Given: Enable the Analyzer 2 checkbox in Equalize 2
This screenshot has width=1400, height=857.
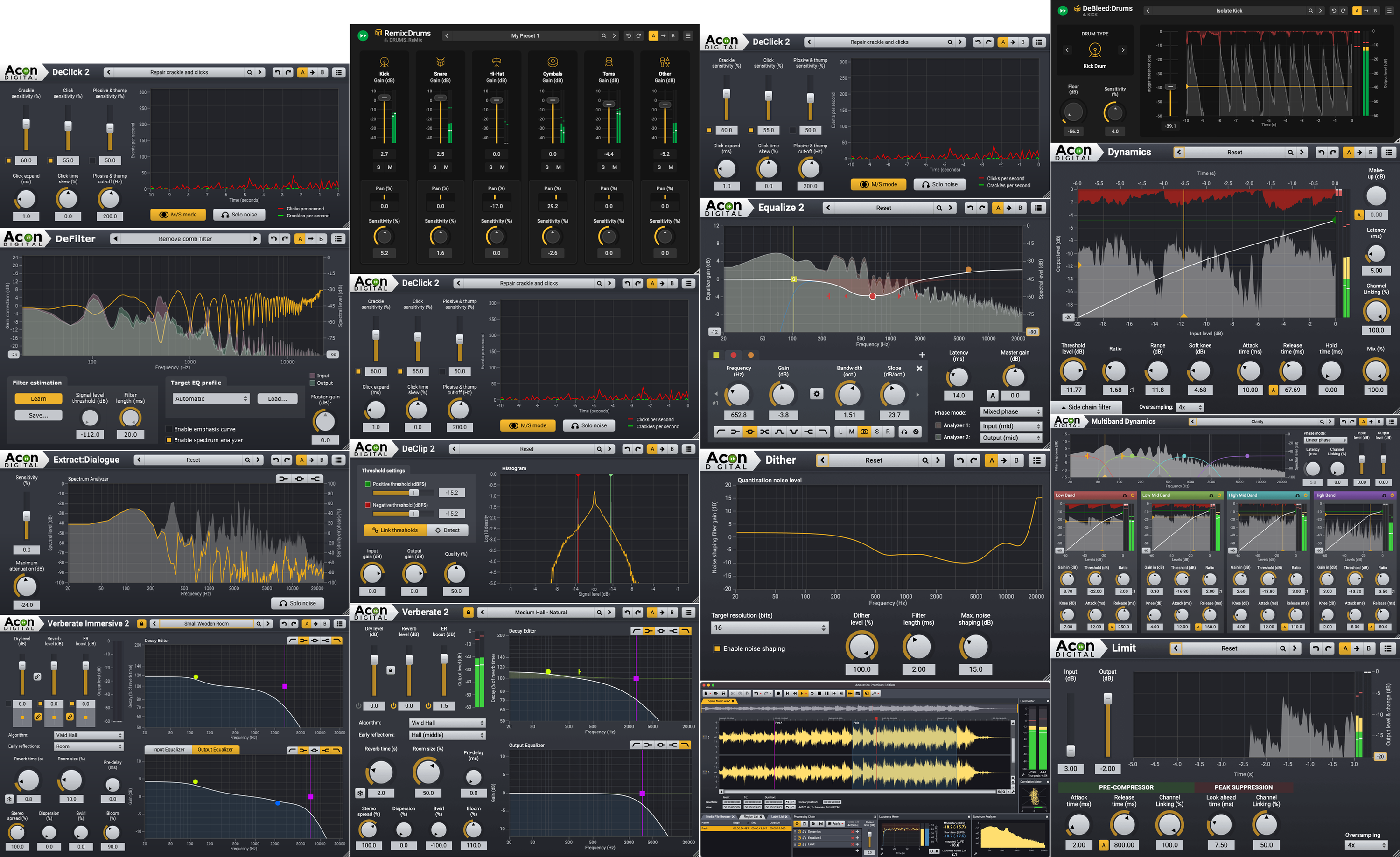Looking at the screenshot, I should click(938, 437).
